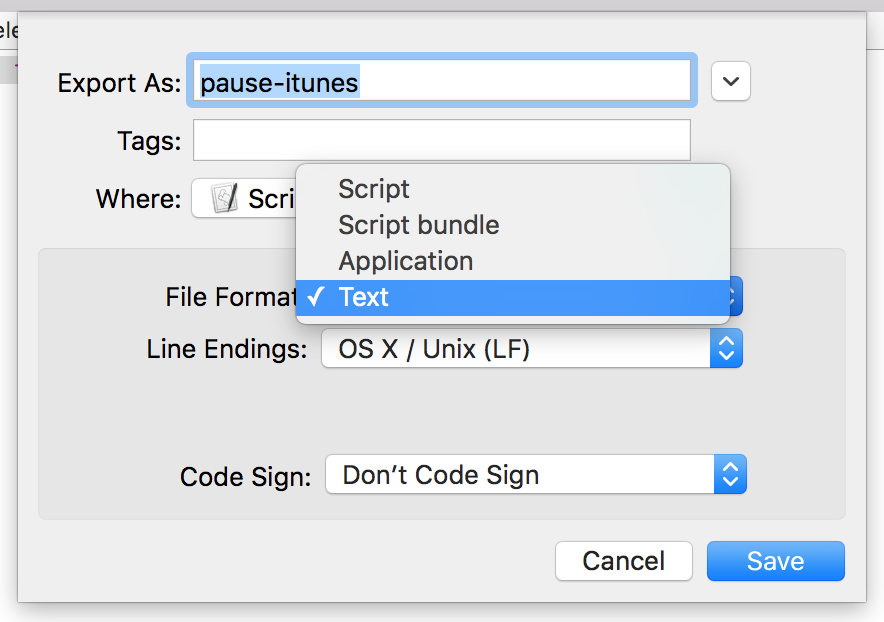The width and height of the screenshot is (884, 622).
Task: Click the checkmark beside Text
Action: tap(316, 296)
